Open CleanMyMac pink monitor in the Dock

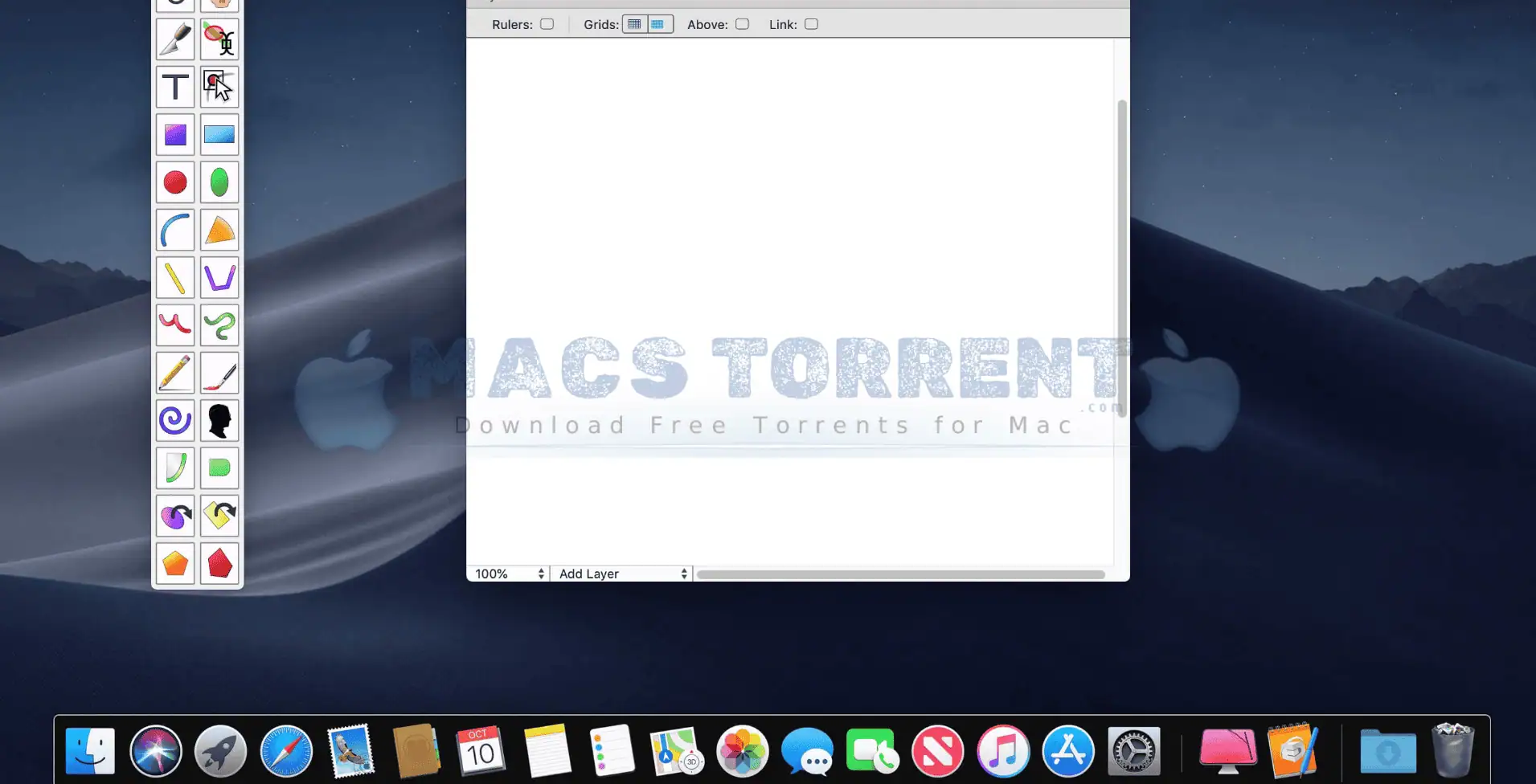tap(1228, 752)
